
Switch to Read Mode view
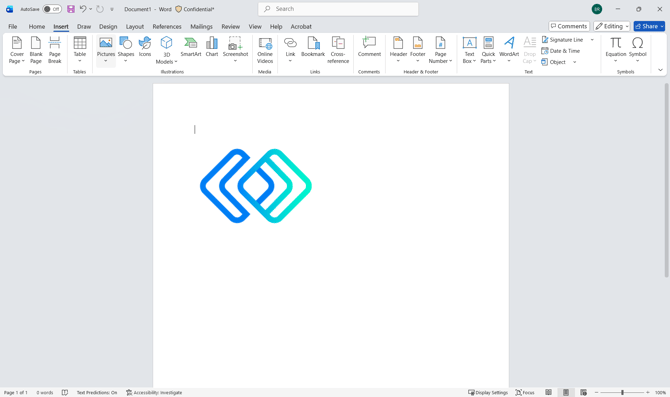548,392
